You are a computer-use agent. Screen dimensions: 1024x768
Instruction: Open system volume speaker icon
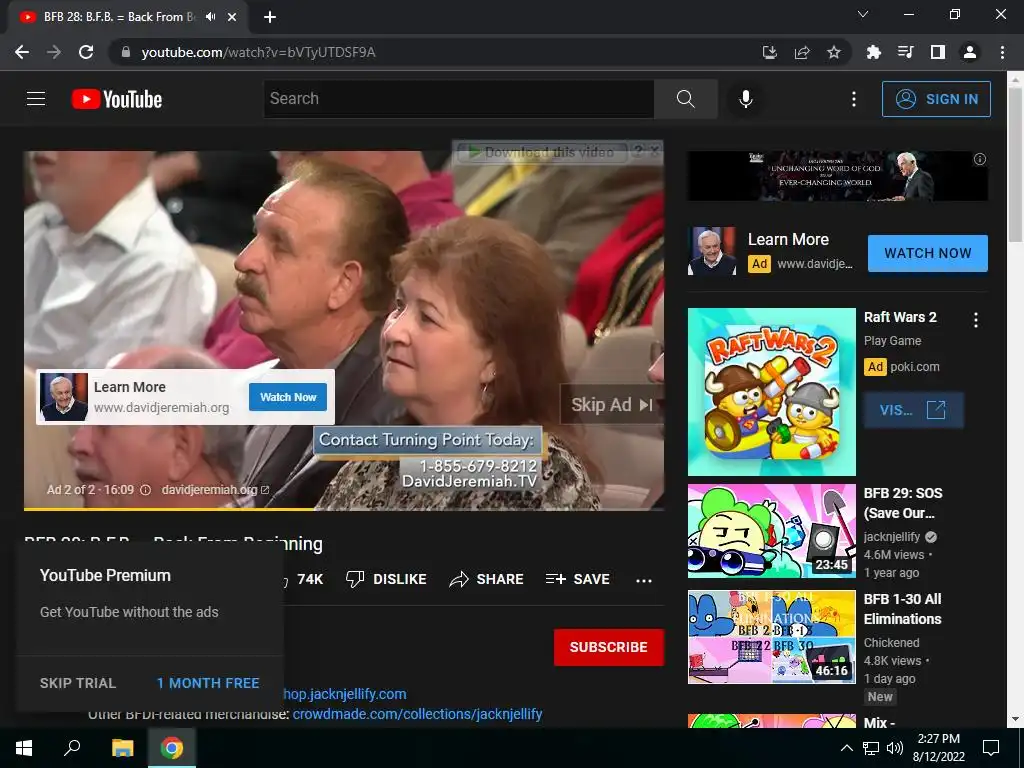[895, 748]
